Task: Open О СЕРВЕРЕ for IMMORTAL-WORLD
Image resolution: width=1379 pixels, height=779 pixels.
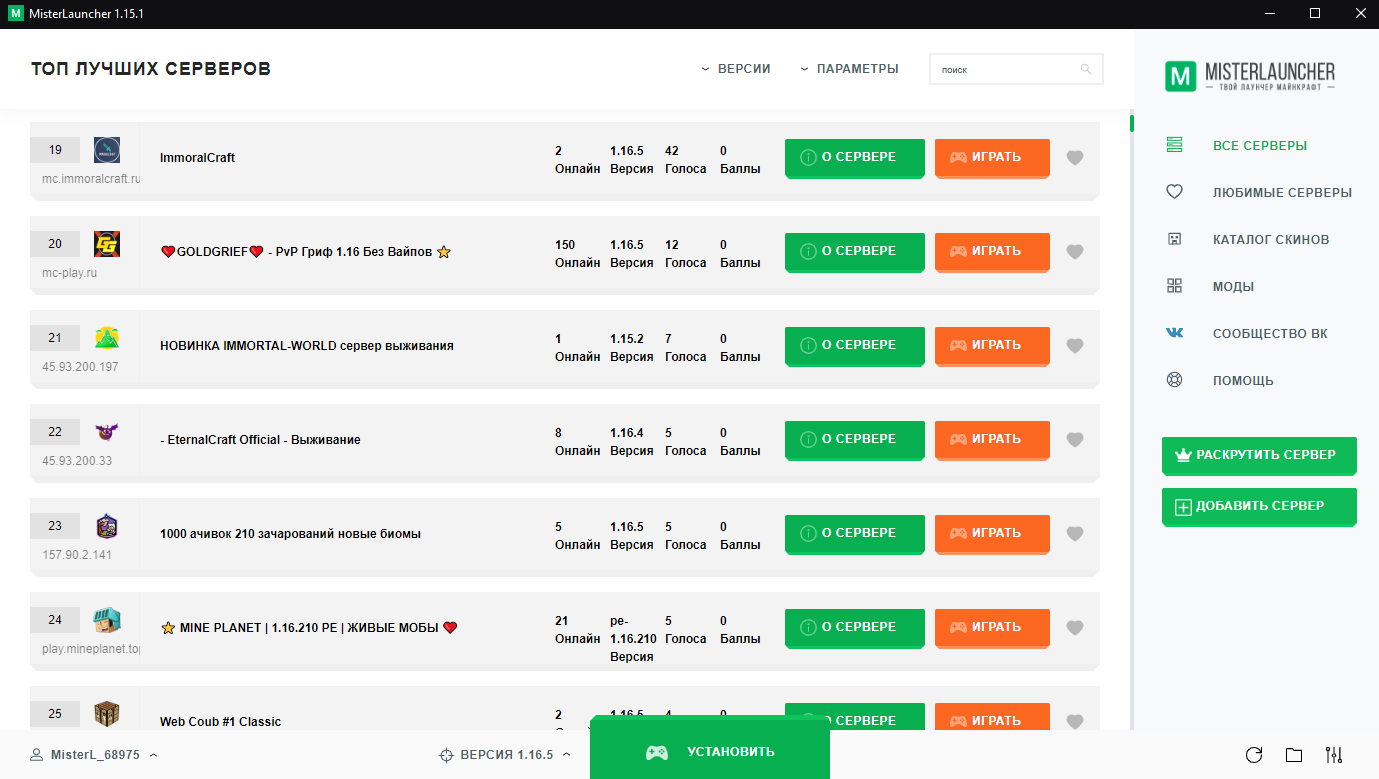Action: tap(855, 346)
